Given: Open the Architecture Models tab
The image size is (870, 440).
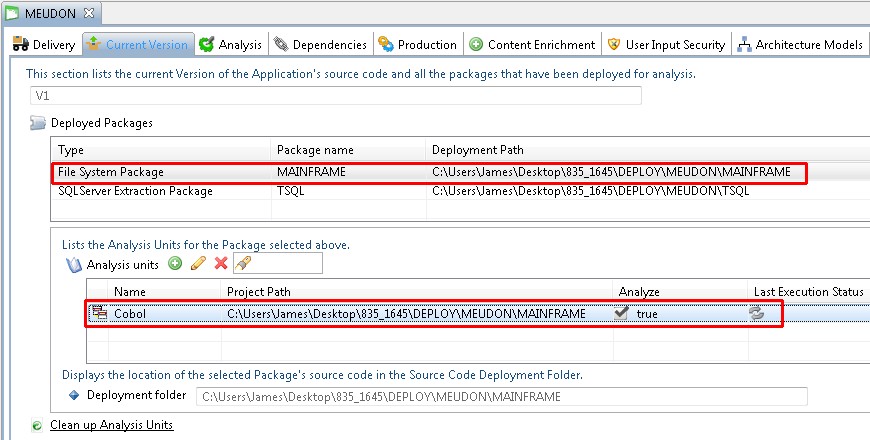Looking at the screenshot, I should tap(799, 44).
